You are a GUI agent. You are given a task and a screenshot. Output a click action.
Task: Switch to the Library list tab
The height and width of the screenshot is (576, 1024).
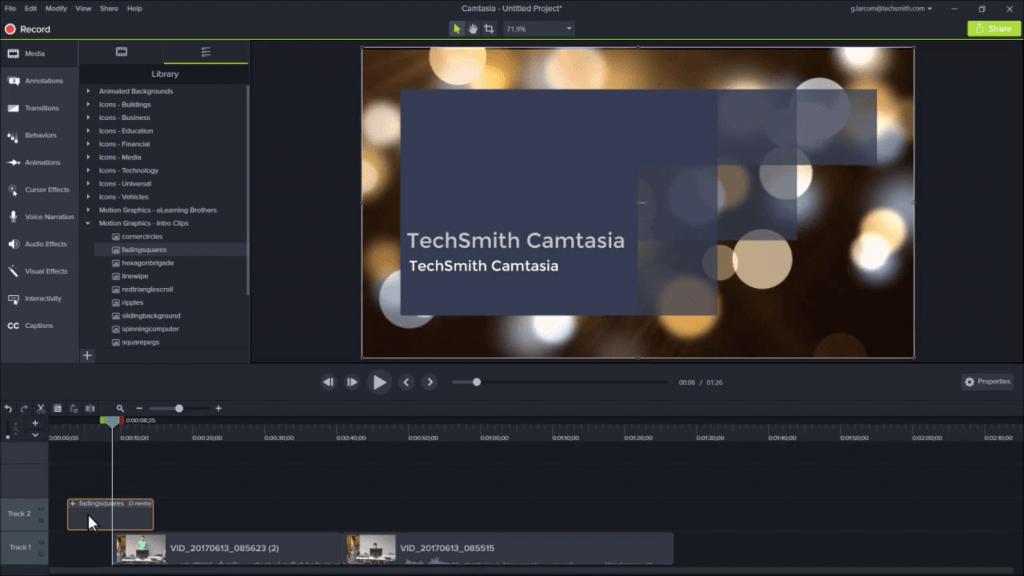coord(206,52)
